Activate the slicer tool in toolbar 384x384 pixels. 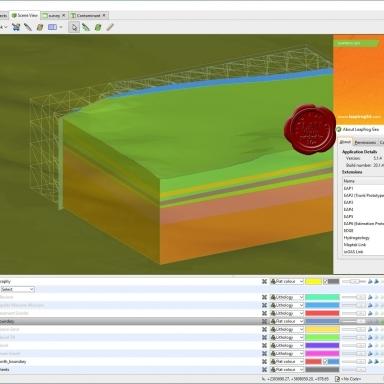click(x=28, y=27)
